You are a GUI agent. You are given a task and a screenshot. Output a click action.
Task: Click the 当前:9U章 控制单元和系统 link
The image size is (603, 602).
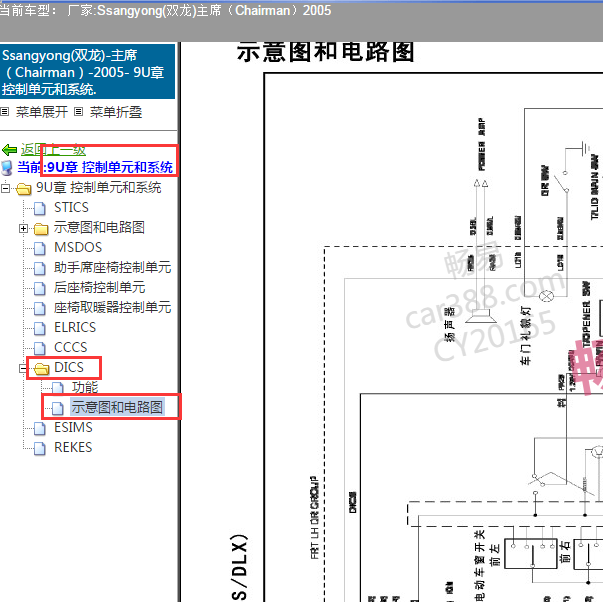coord(95,167)
